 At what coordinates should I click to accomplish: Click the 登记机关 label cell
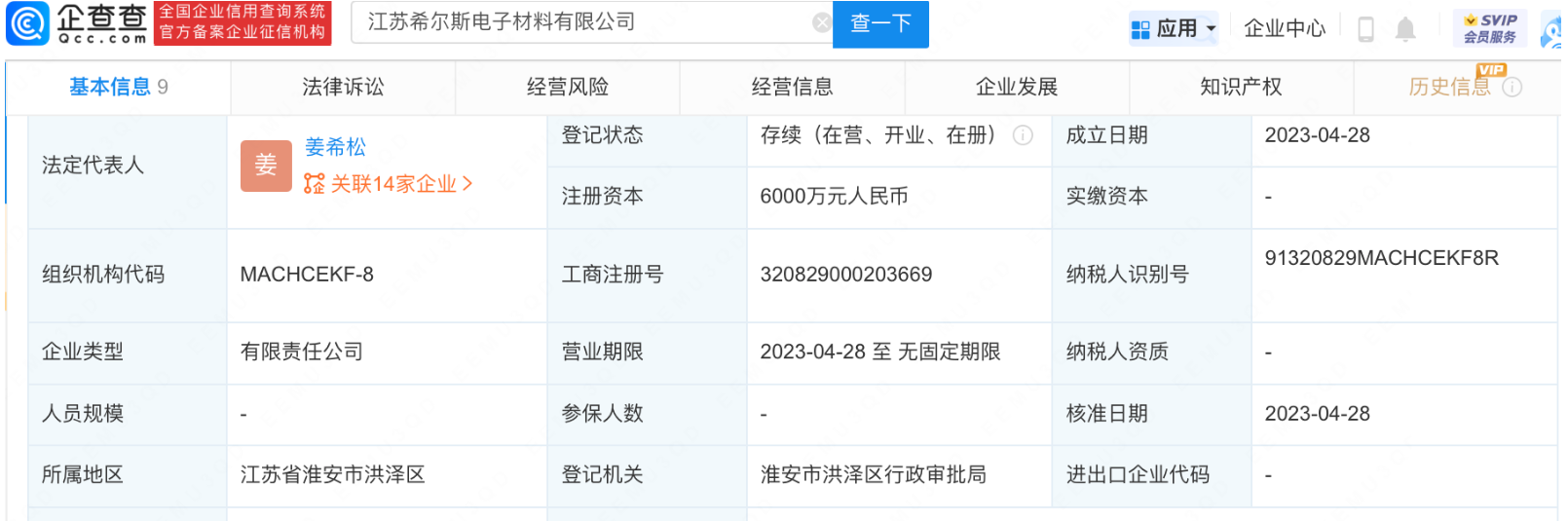pyautogui.click(x=648, y=475)
